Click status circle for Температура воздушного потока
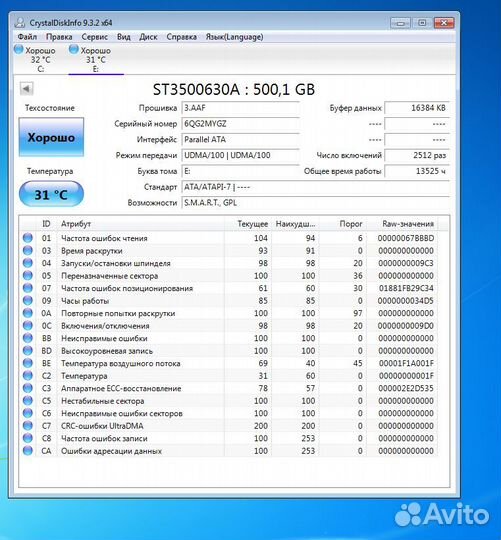The image size is (501, 540). tap(28, 363)
